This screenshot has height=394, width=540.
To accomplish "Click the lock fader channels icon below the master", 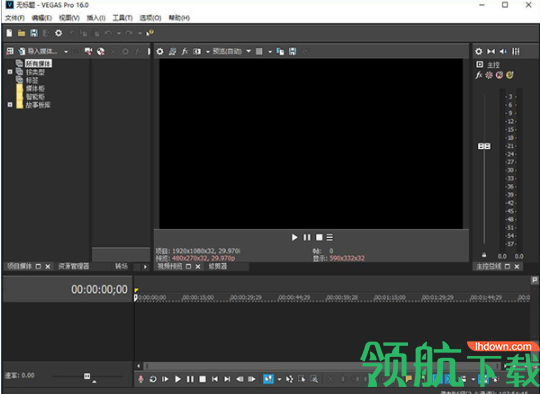I will click(x=484, y=255).
